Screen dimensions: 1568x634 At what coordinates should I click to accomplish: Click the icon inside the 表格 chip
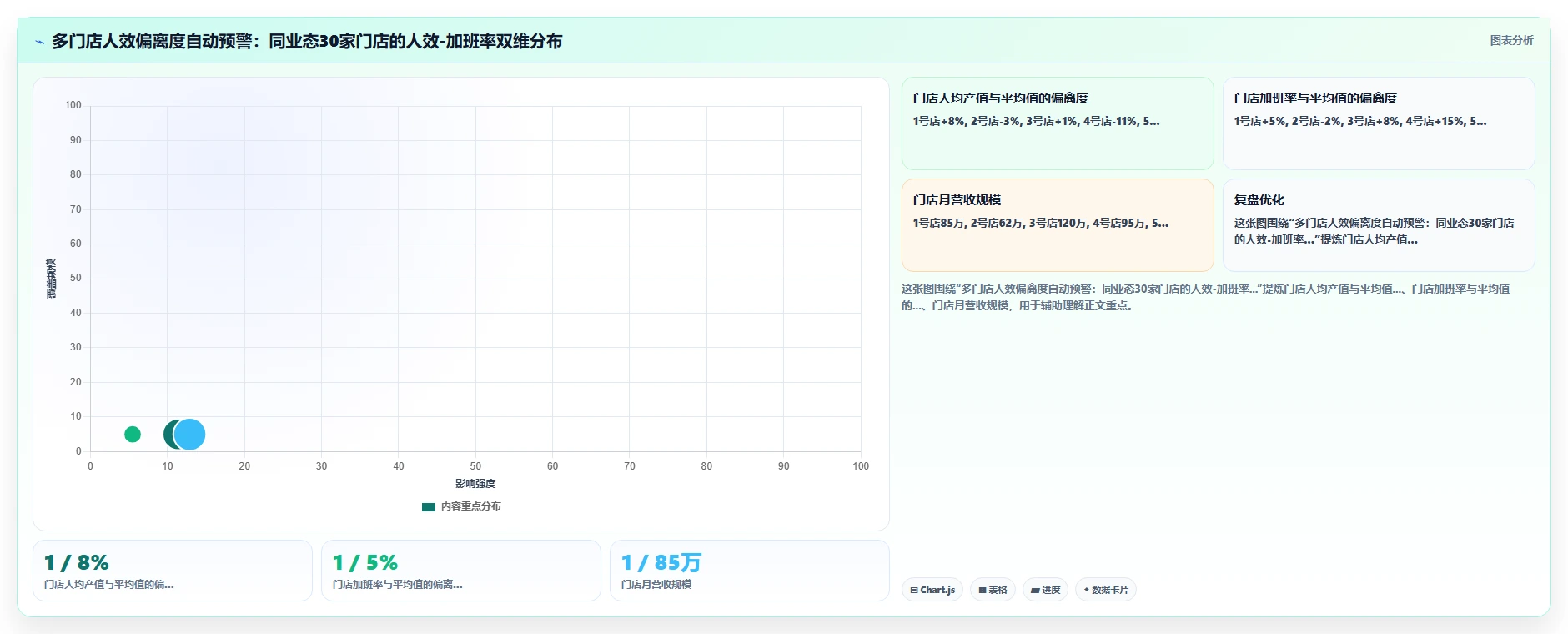point(983,590)
